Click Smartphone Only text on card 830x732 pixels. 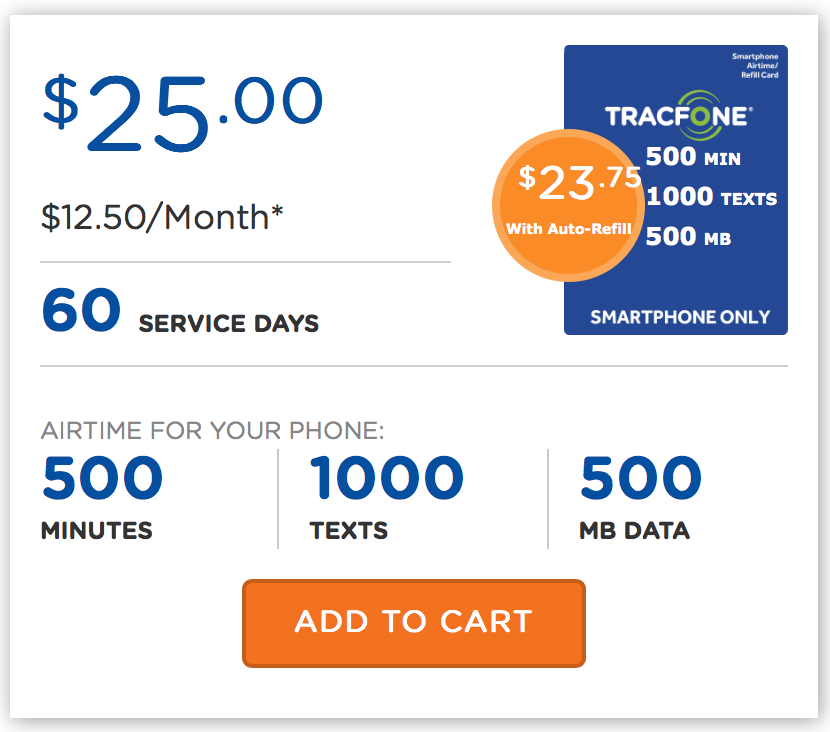(x=680, y=317)
